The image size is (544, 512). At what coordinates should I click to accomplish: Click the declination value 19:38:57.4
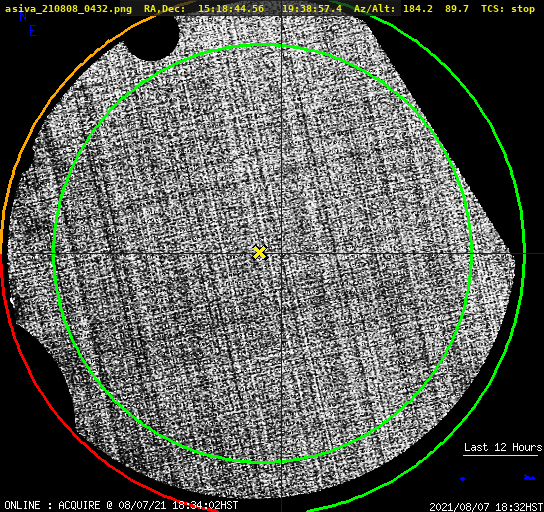pos(312,9)
